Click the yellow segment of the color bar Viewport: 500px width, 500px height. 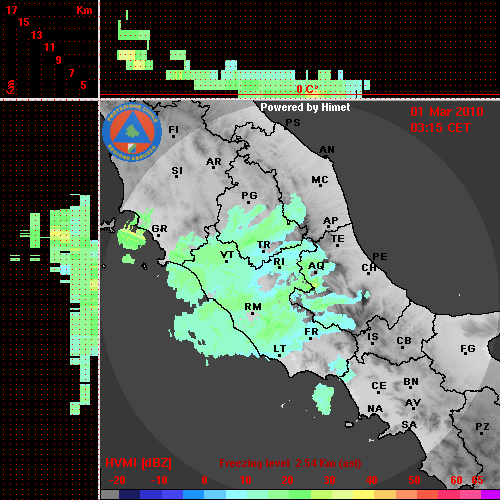tap(363, 495)
